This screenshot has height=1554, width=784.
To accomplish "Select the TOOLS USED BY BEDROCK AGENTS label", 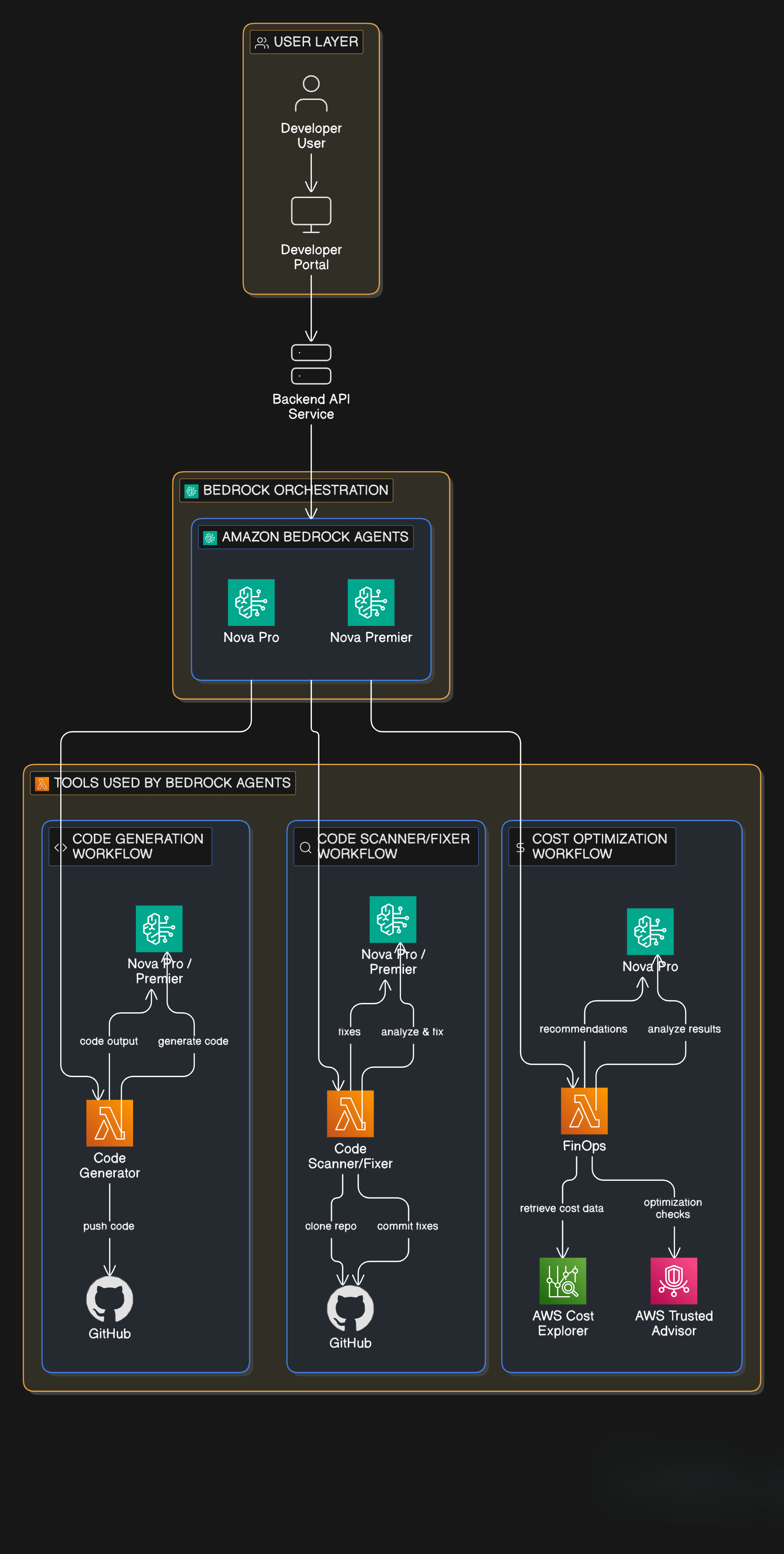I will (x=163, y=783).
